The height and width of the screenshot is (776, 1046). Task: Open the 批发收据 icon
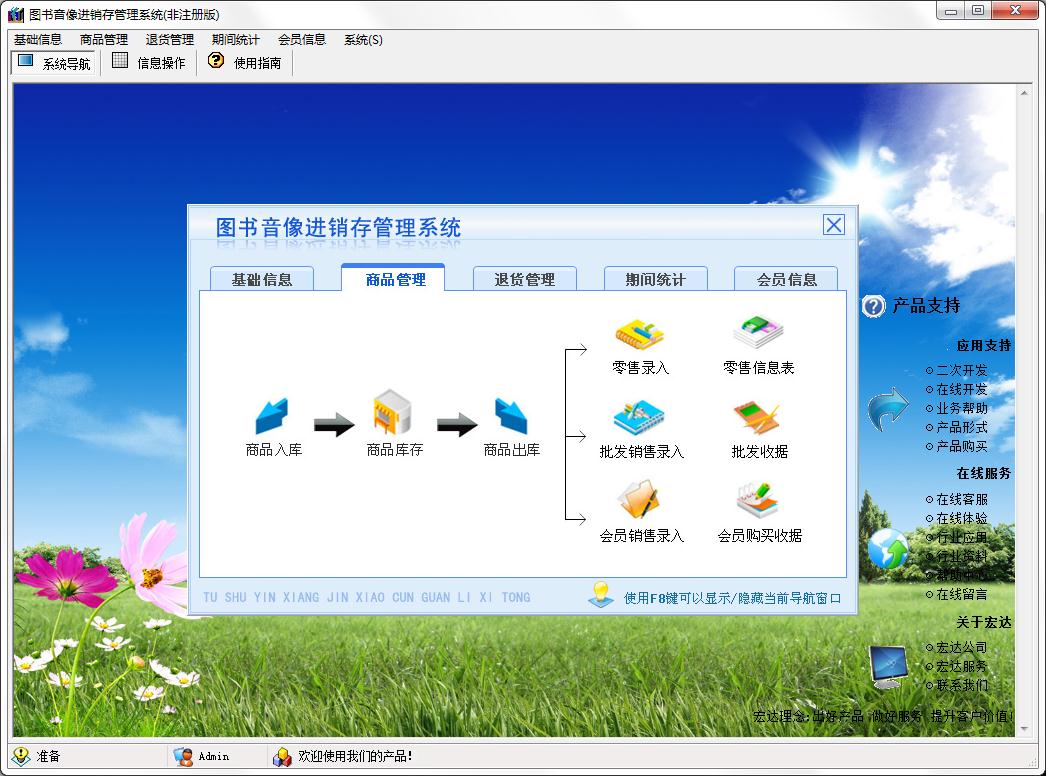click(x=756, y=418)
